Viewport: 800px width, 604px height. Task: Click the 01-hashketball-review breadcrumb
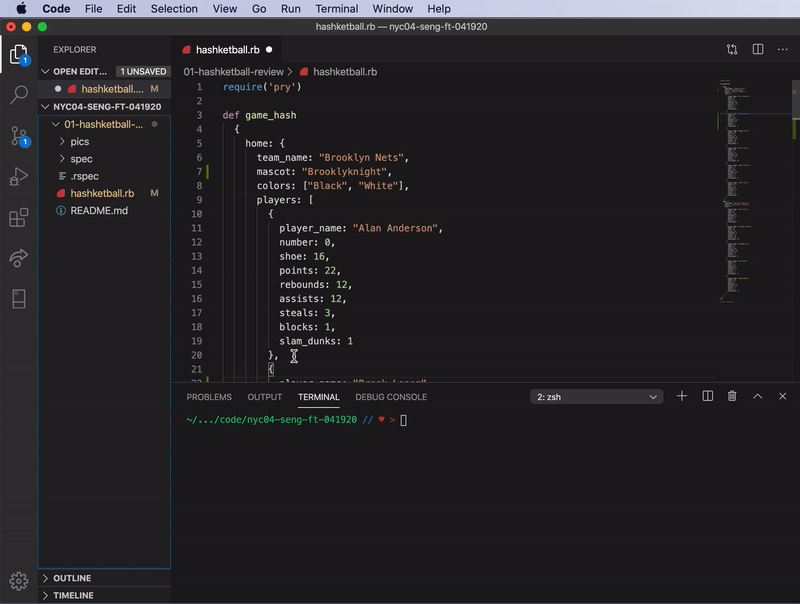tap(233, 72)
